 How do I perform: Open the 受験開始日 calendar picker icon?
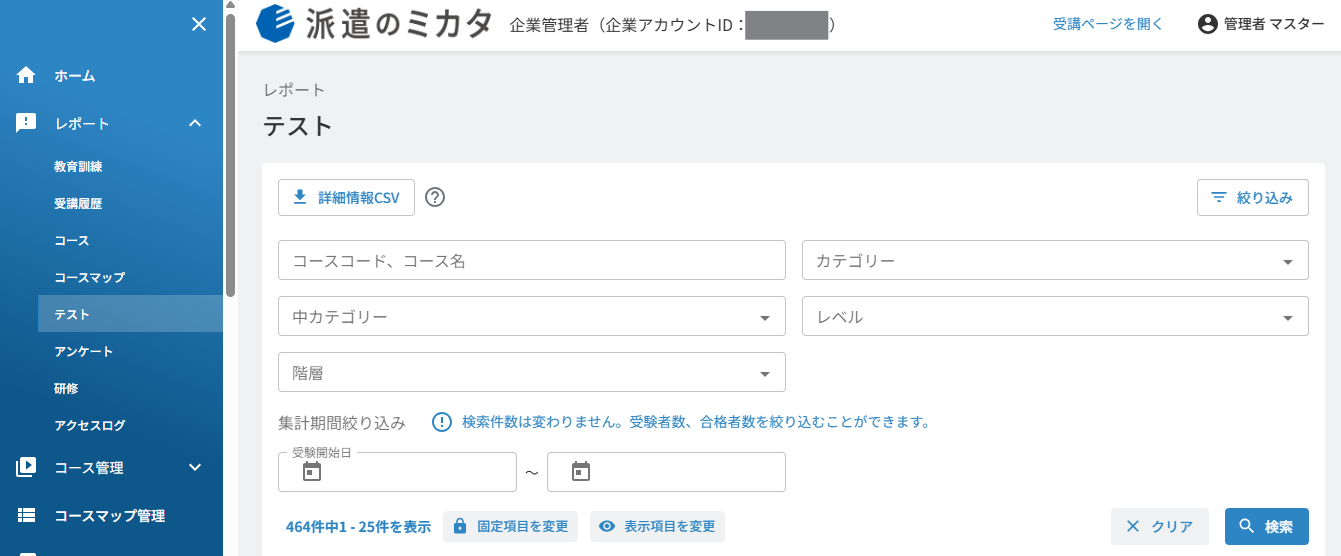click(x=312, y=471)
